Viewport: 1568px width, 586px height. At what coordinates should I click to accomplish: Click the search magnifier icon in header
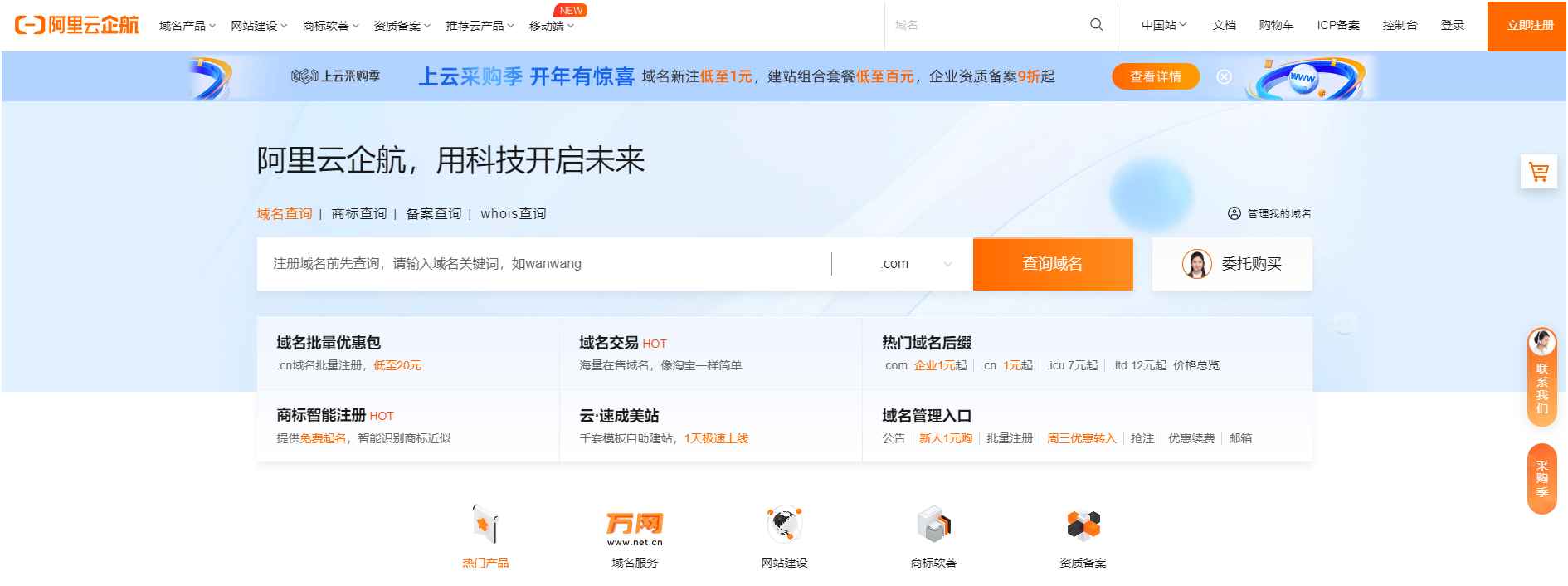(x=1096, y=25)
